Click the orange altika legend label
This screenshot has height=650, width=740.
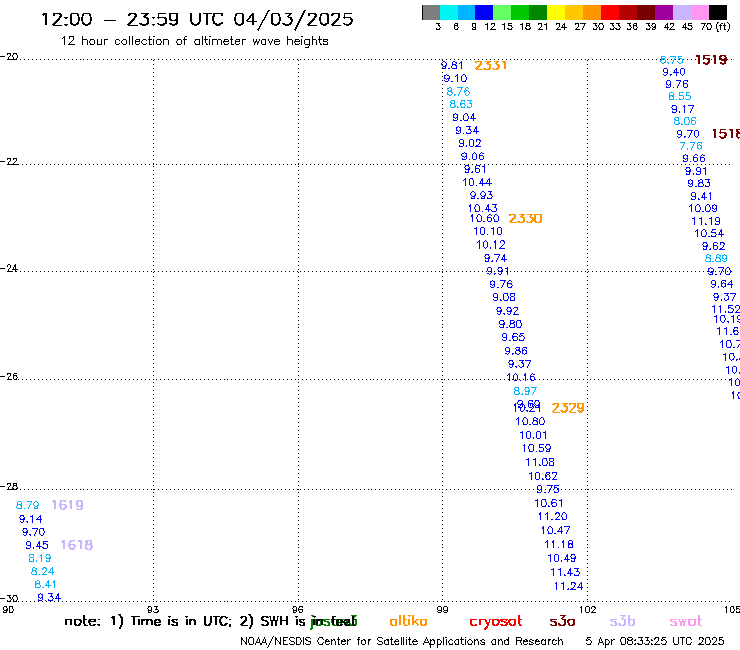pos(408,621)
